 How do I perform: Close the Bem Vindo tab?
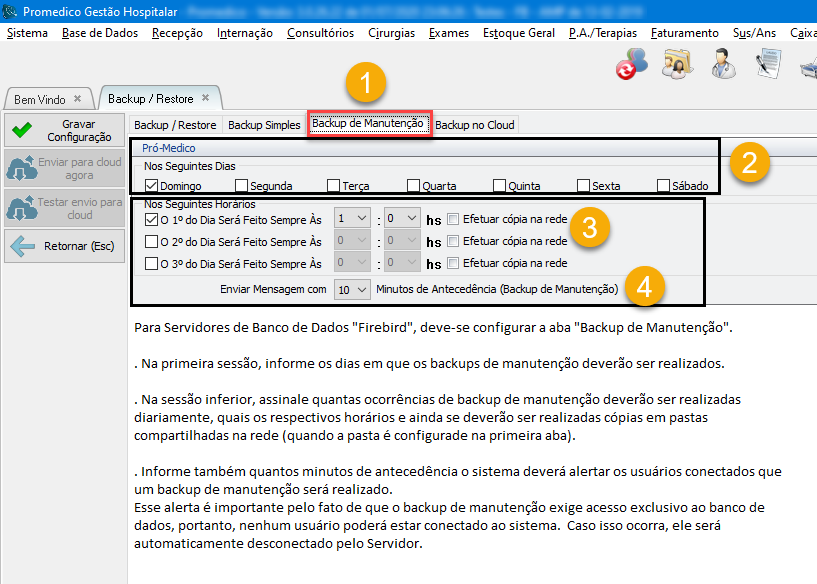click(78, 99)
